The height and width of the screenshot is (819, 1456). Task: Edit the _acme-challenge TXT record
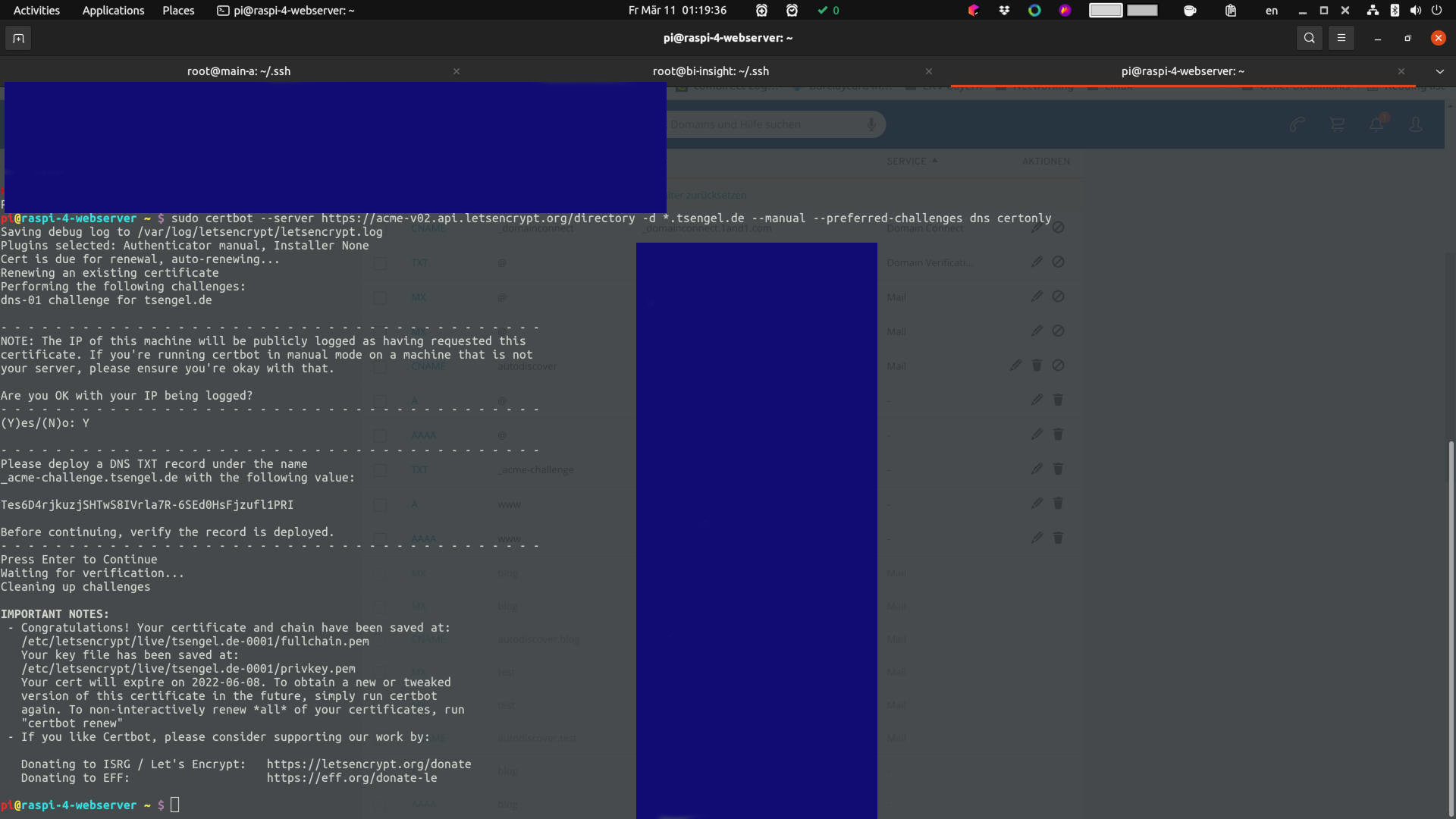1037,469
